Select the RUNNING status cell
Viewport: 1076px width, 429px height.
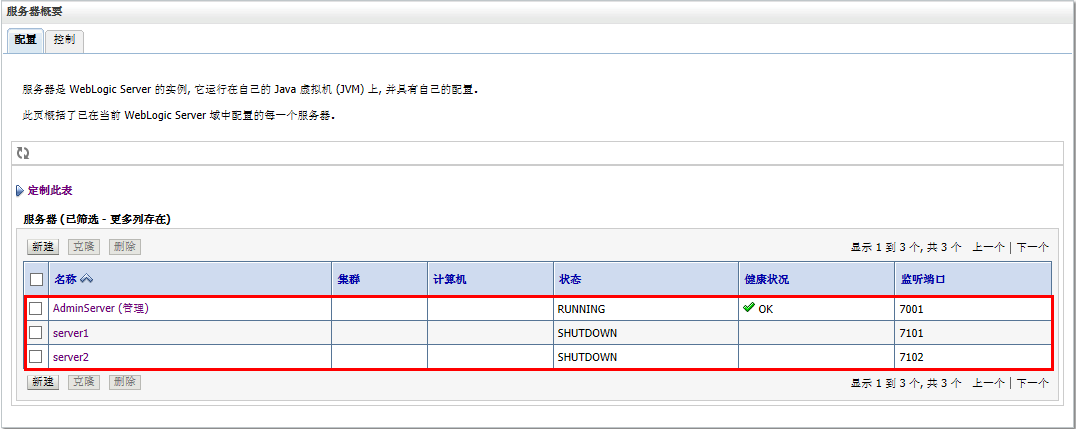[581, 309]
